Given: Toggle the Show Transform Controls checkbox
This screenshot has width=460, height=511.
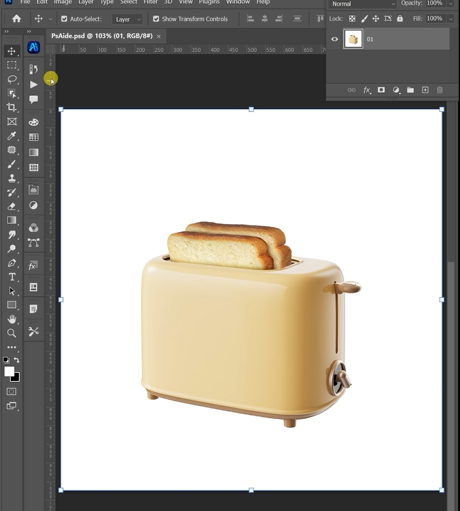Looking at the screenshot, I should point(156,19).
